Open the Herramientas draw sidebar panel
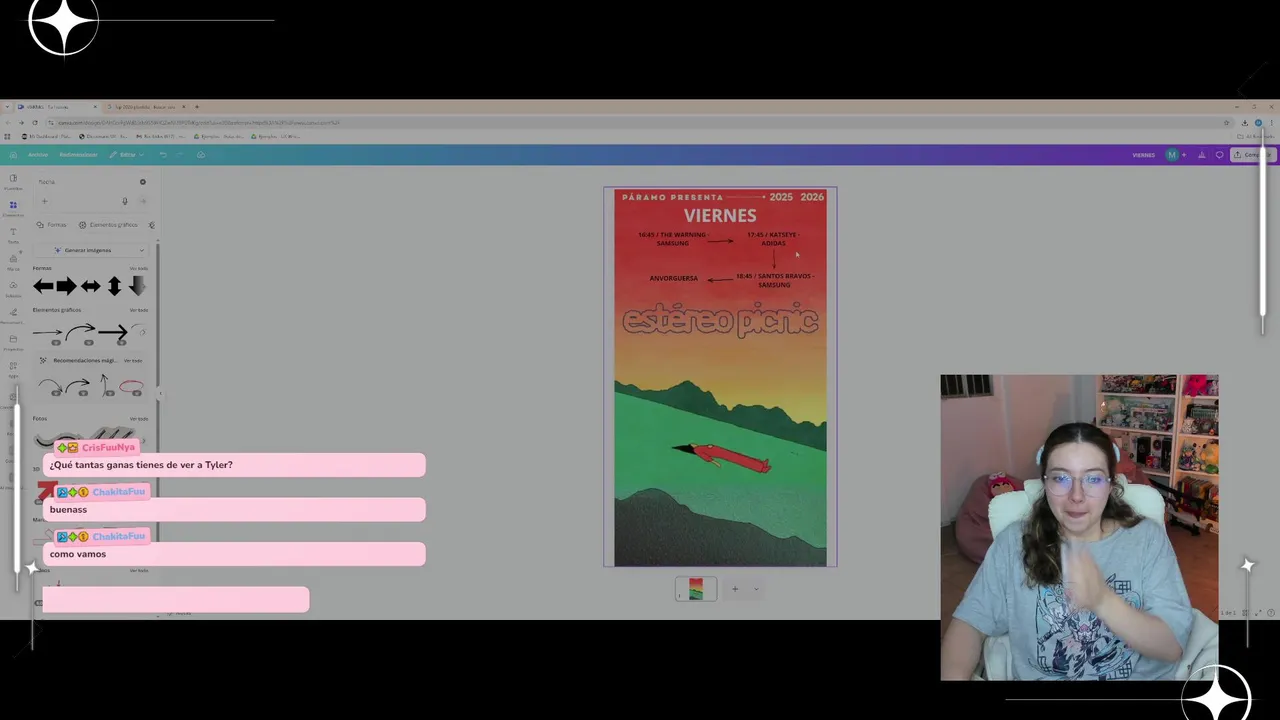The image size is (1280, 720). (x=13, y=316)
